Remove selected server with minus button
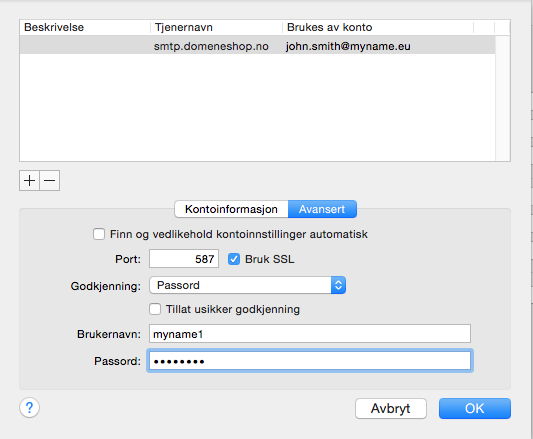Screen dimensions: 533x439 coord(50,180)
